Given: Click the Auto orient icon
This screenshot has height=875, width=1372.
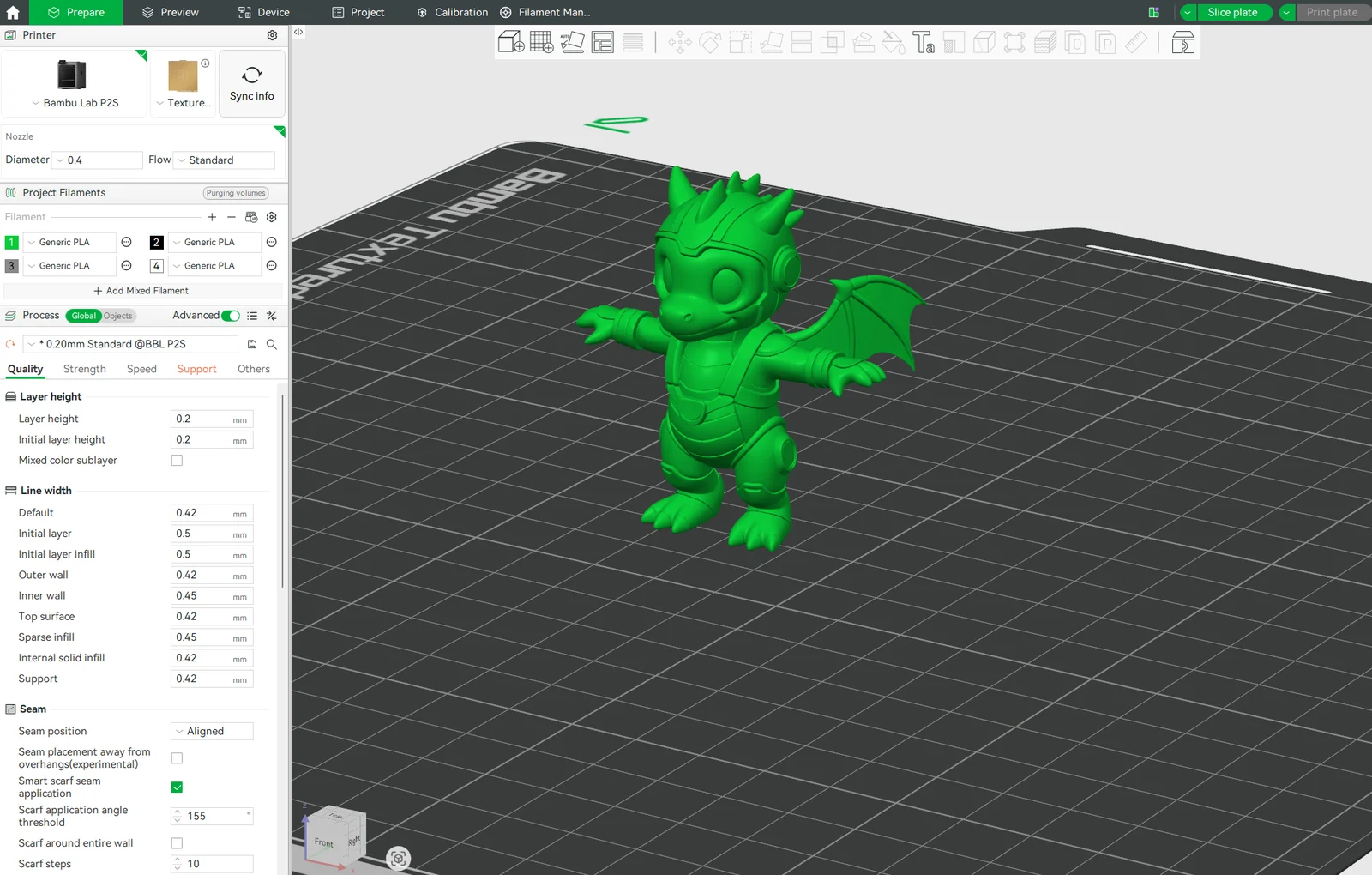Looking at the screenshot, I should tap(572, 42).
